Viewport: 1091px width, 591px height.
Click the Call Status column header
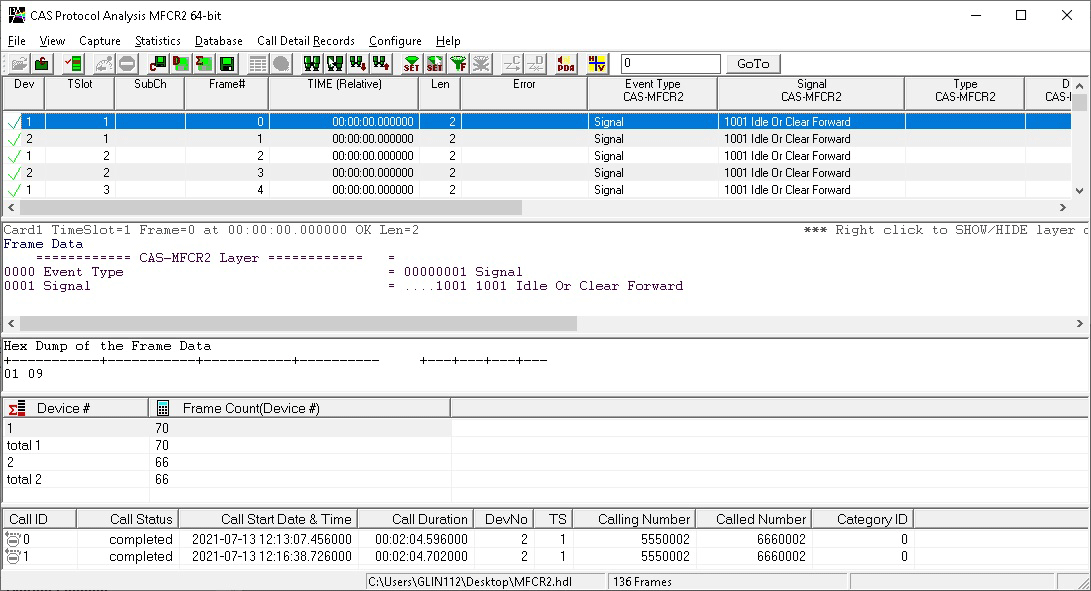(127, 519)
